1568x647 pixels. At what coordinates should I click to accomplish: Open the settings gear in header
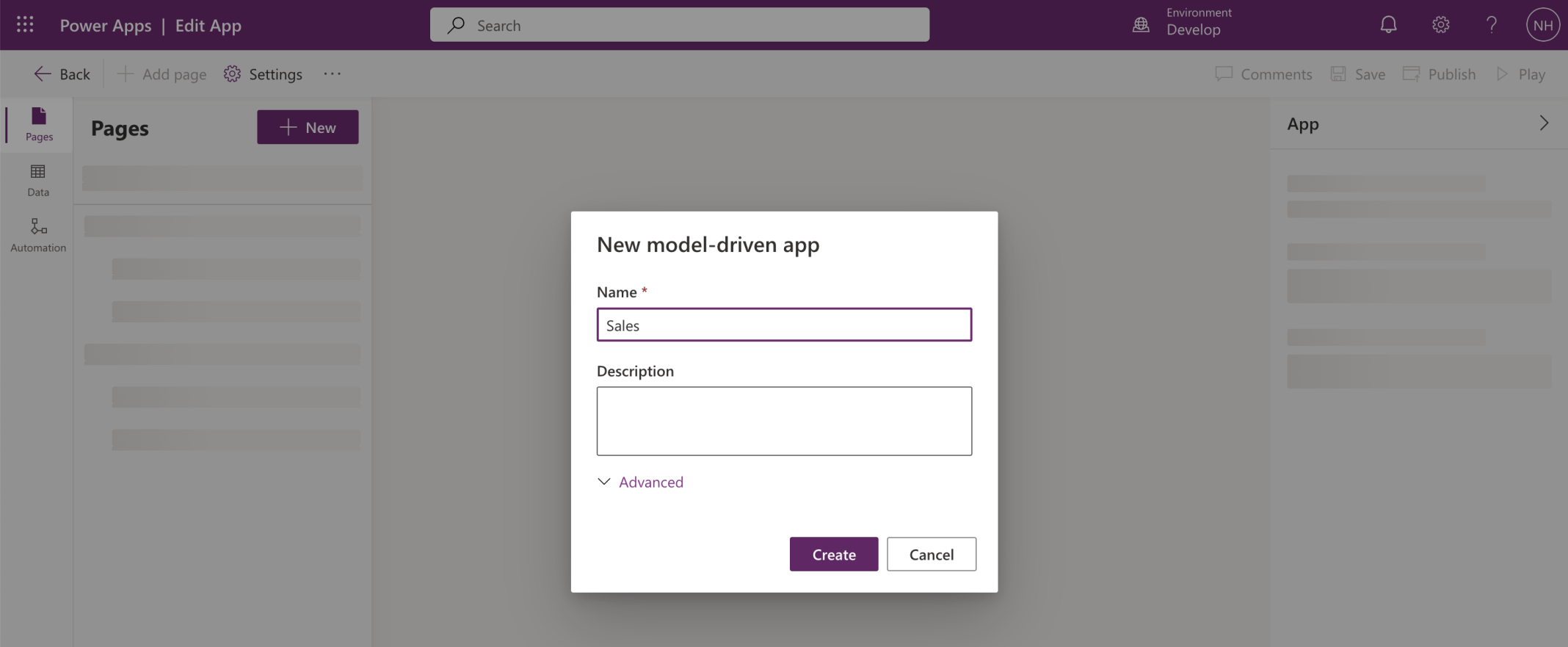[1440, 25]
